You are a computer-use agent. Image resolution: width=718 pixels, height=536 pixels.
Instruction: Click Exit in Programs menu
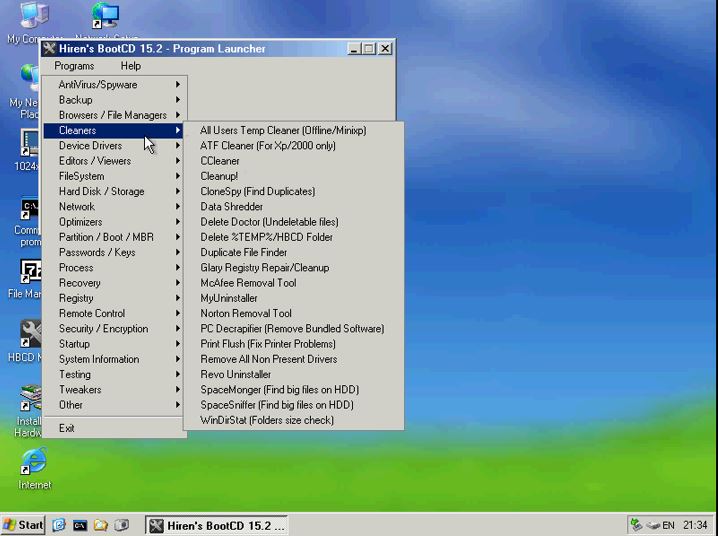click(114, 428)
